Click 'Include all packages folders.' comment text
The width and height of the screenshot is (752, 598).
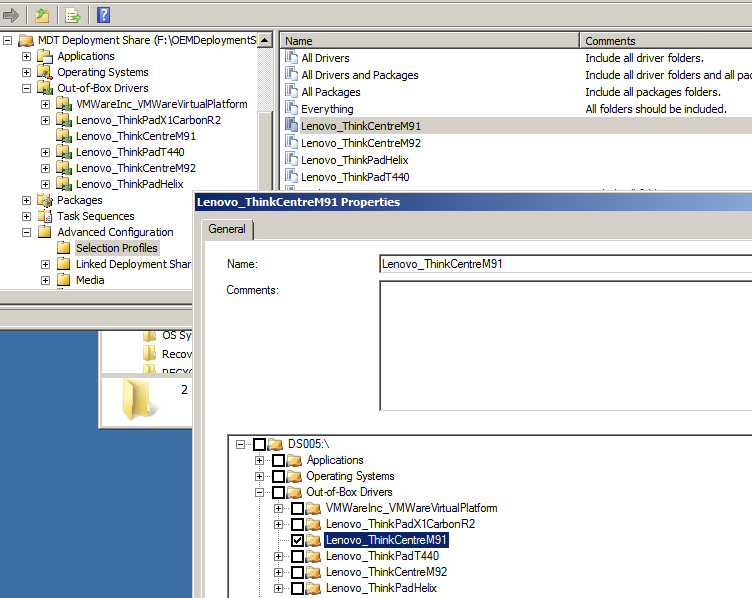click(653, 92)
